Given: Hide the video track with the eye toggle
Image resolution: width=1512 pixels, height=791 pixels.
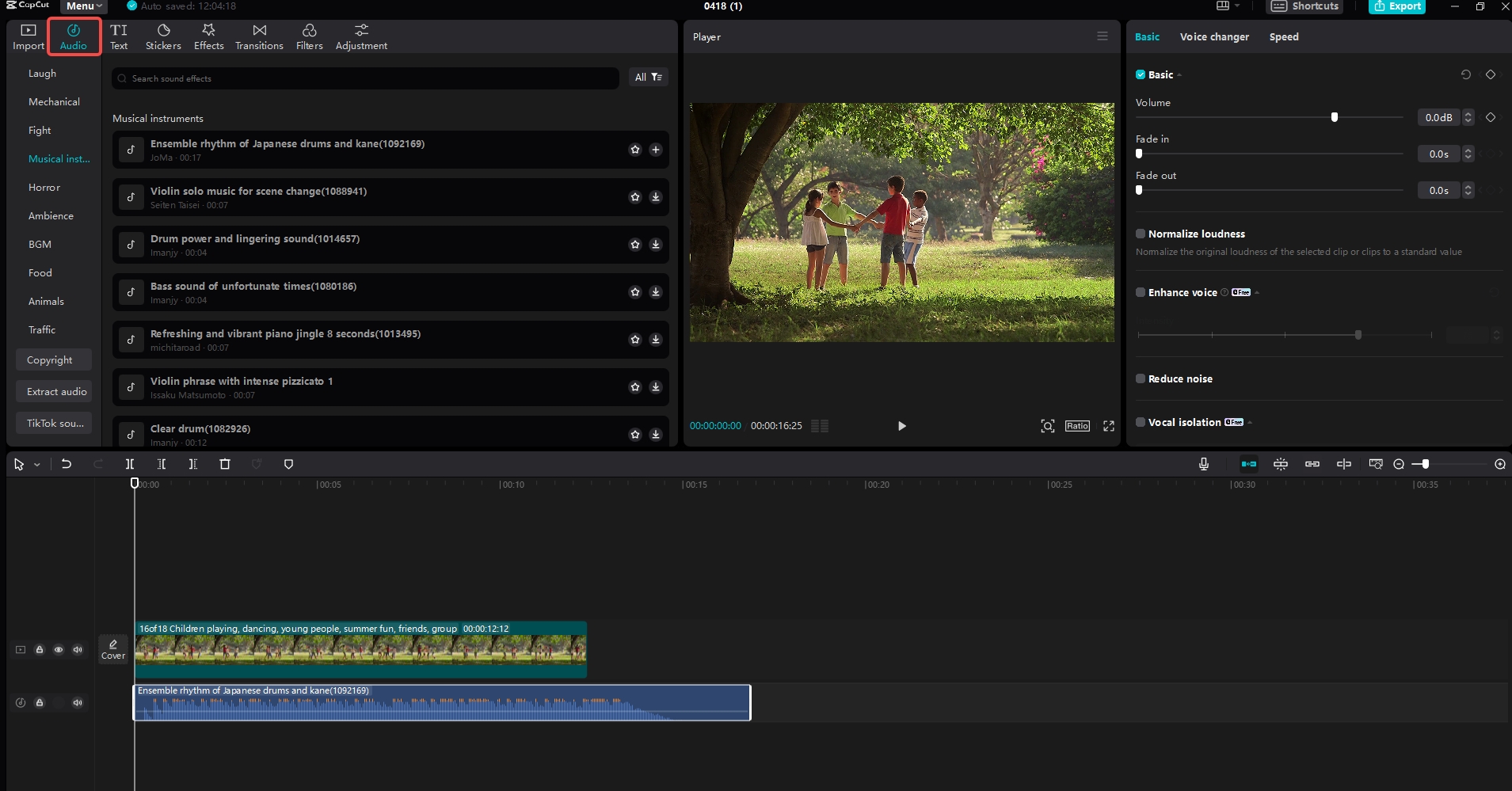Looking at the screenshot, I should (x=59, y=649).
